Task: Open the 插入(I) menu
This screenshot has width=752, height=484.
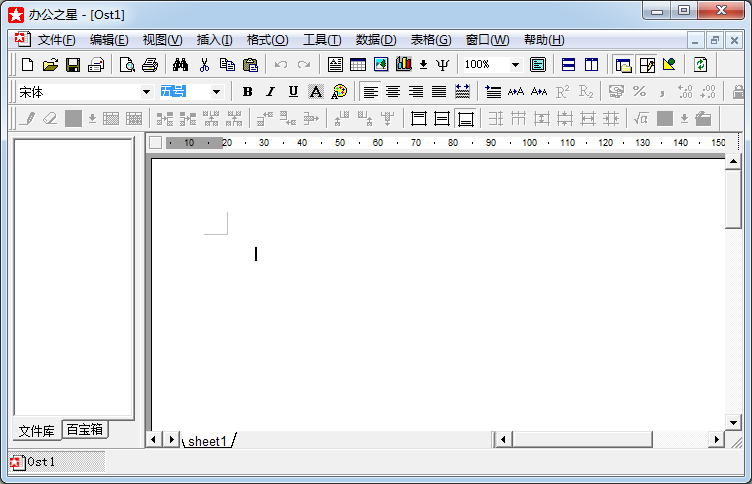Action: (x=214, y=40)
